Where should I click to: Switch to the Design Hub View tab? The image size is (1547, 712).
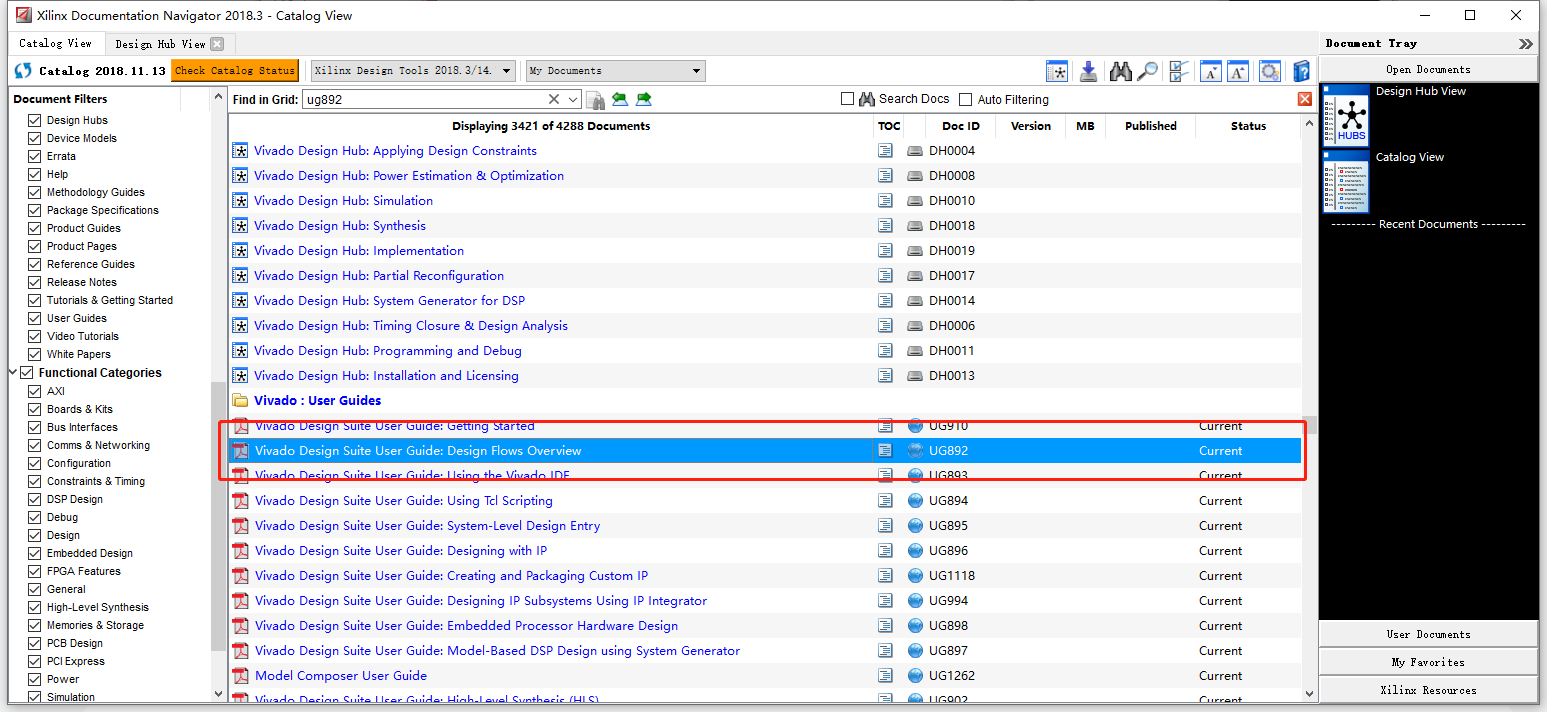162,44
